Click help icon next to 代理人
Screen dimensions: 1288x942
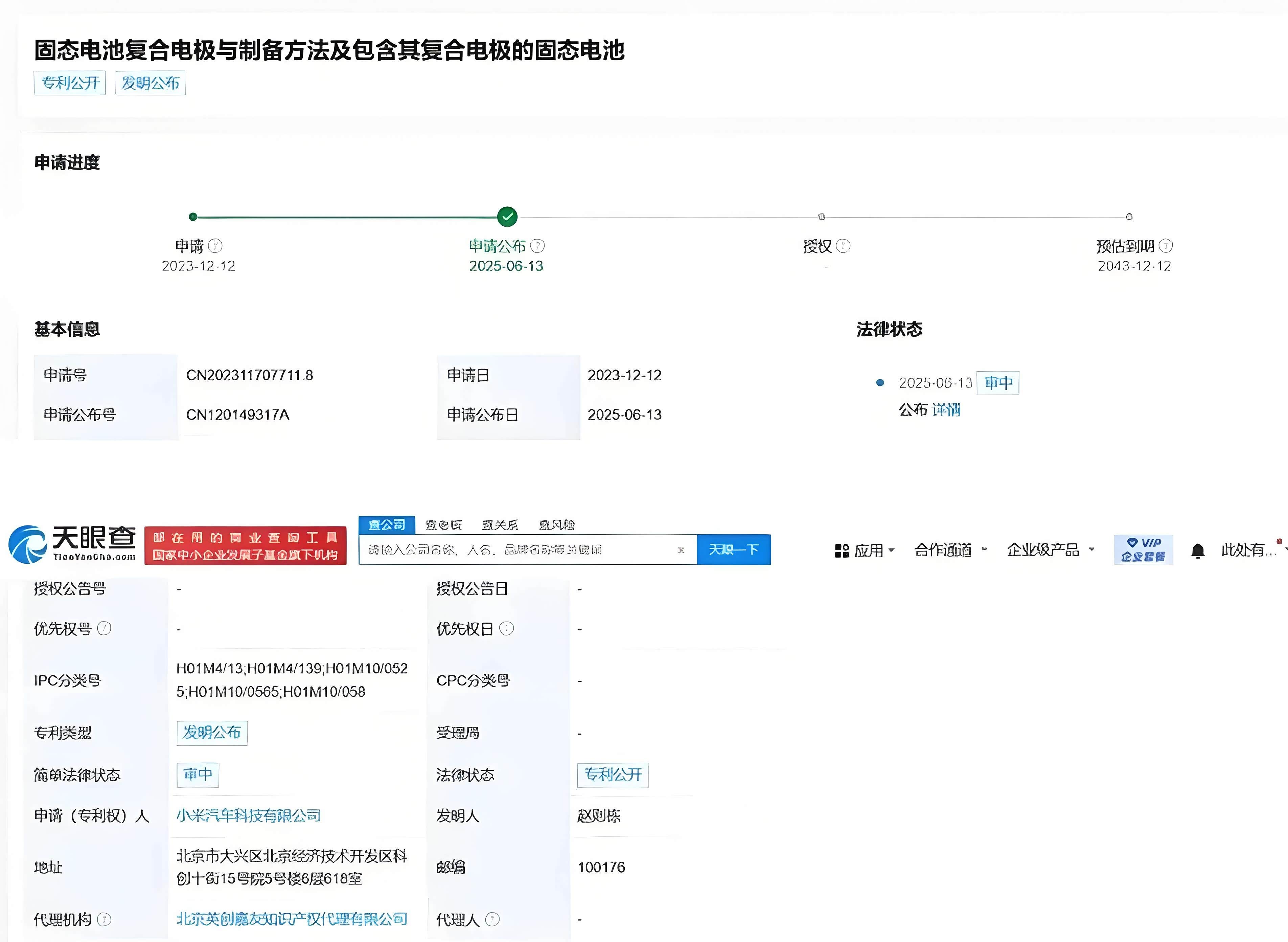click(492, 919)
